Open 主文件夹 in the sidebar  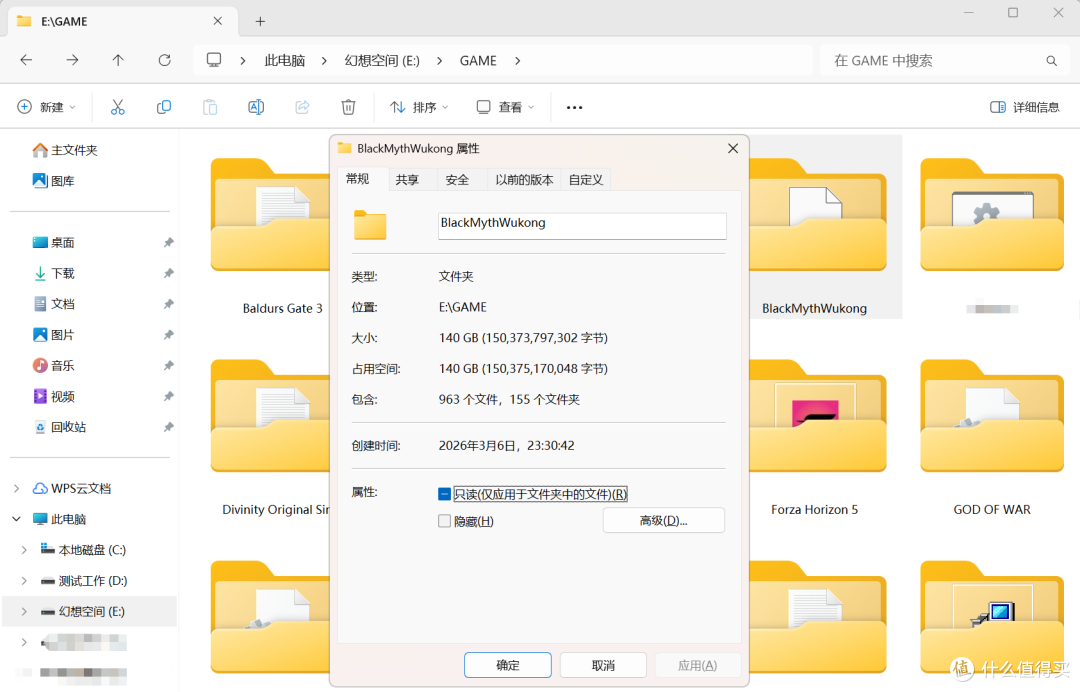[65, 150]
